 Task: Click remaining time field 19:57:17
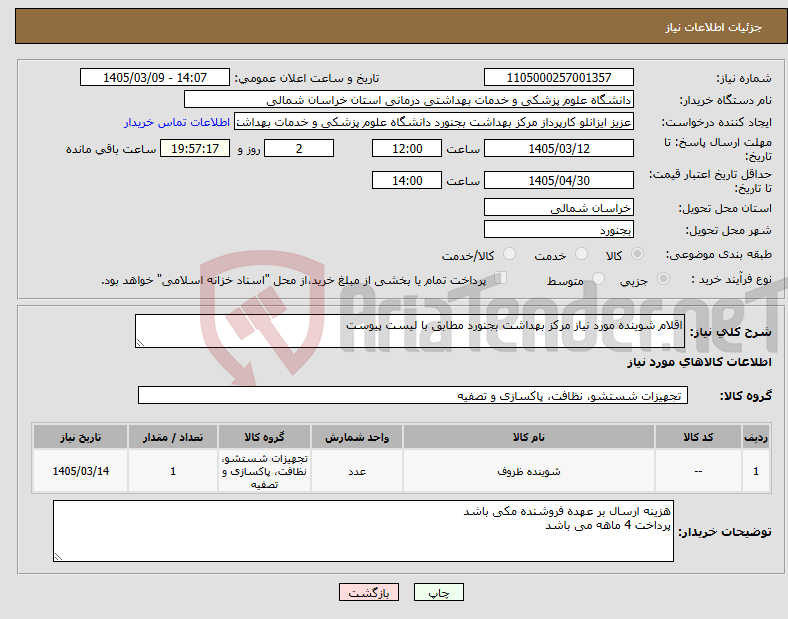pyautogui.click(x=195, y=148)
